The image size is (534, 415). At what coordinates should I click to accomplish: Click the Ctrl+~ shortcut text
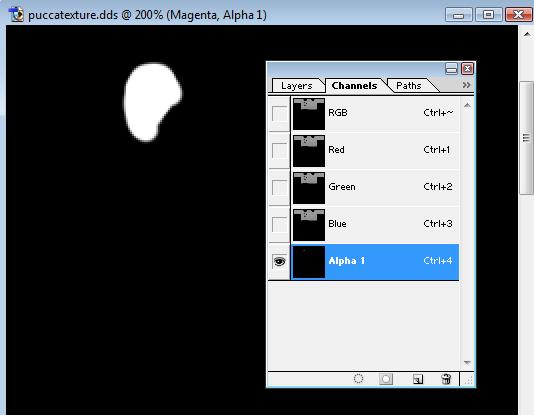click(438, 113)
